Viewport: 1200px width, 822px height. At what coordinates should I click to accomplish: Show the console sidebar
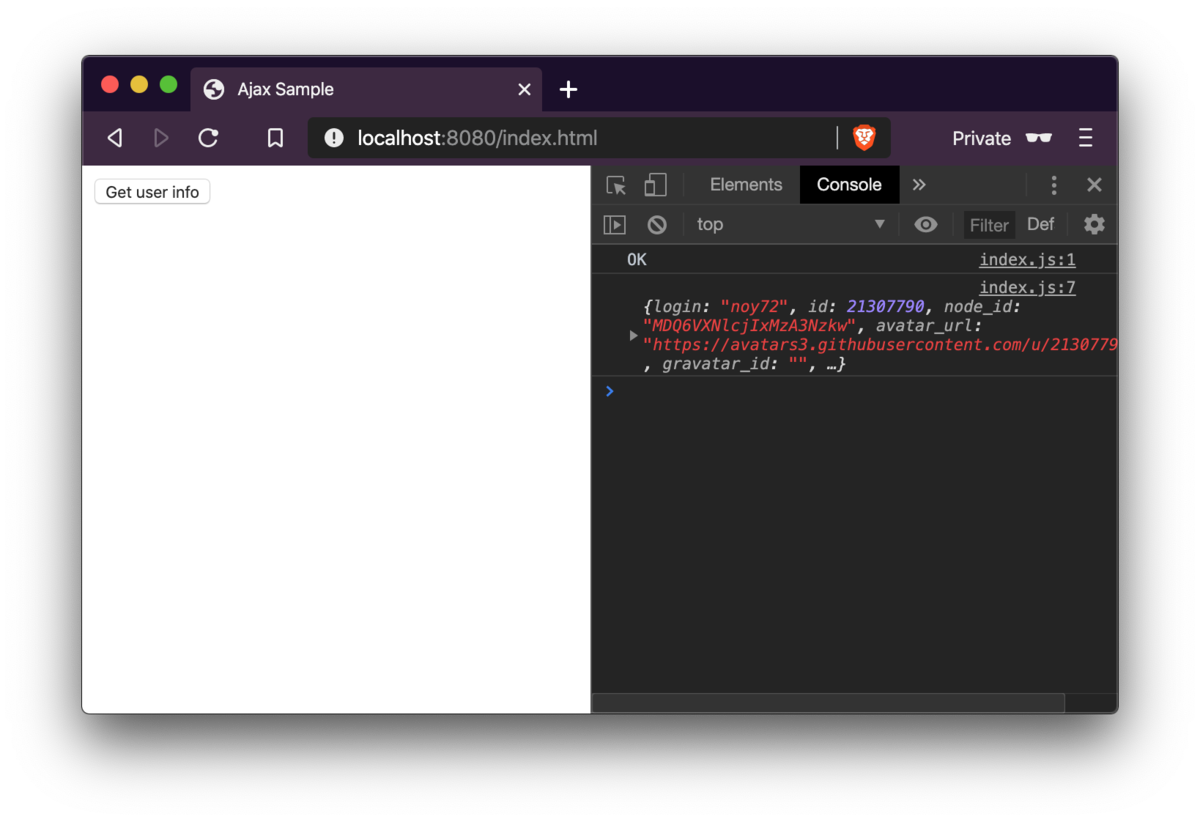pyautogui.click(x=615, y=225)
